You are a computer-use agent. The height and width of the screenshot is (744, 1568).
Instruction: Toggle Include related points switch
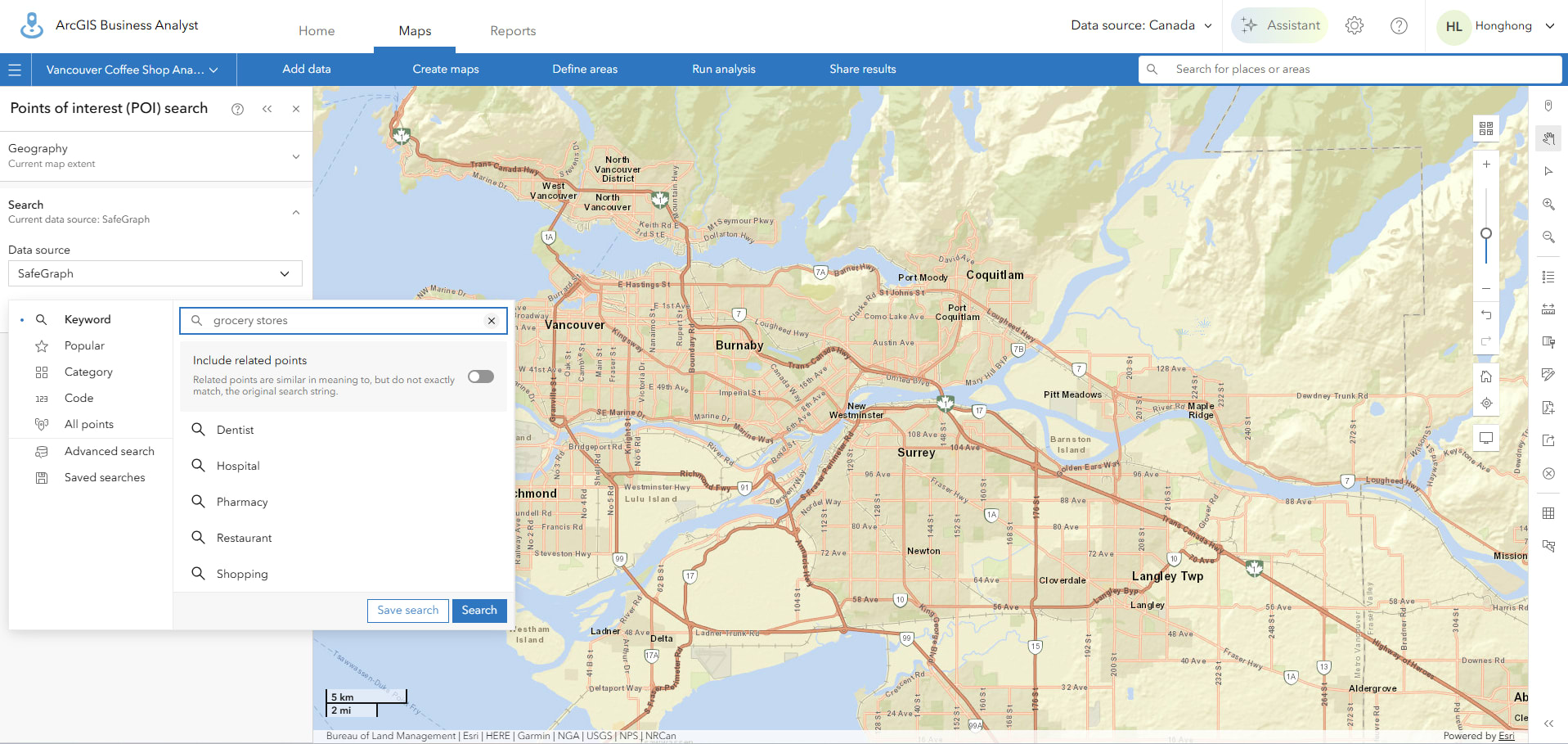481,377
